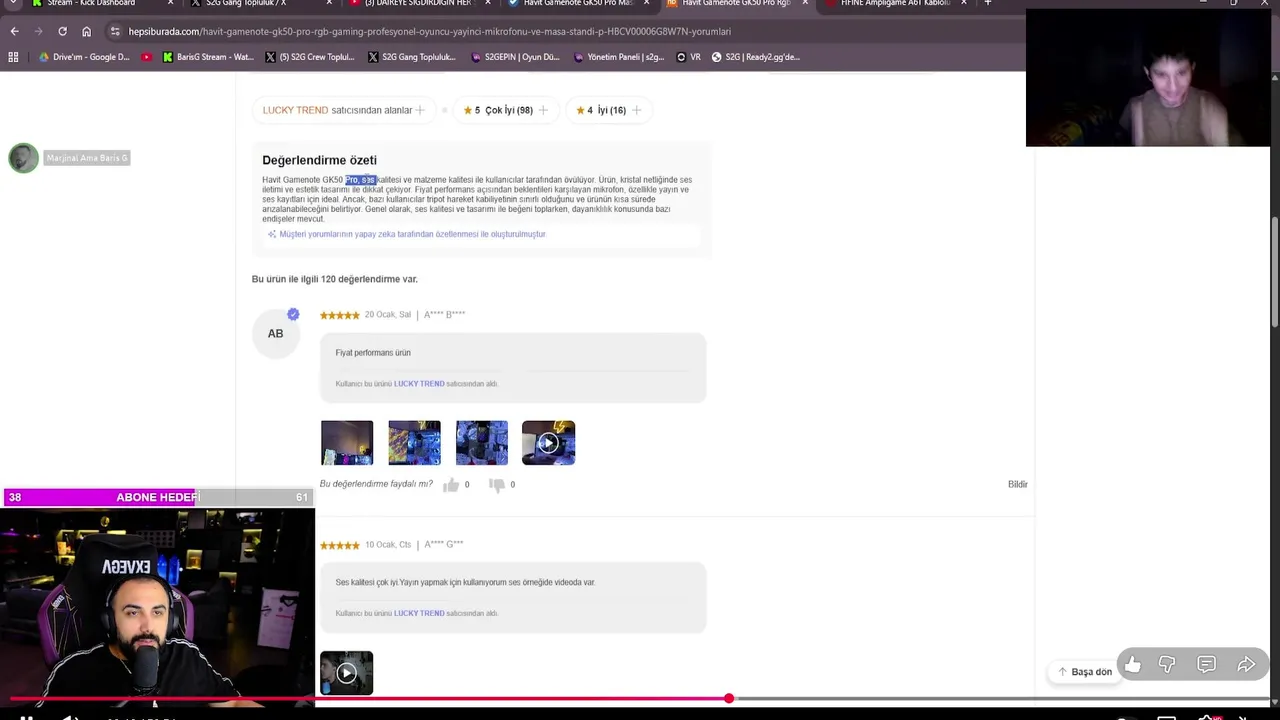
Task: Click the dislike thumbs-down overlay icon
Action: [x=1167, y=665]
